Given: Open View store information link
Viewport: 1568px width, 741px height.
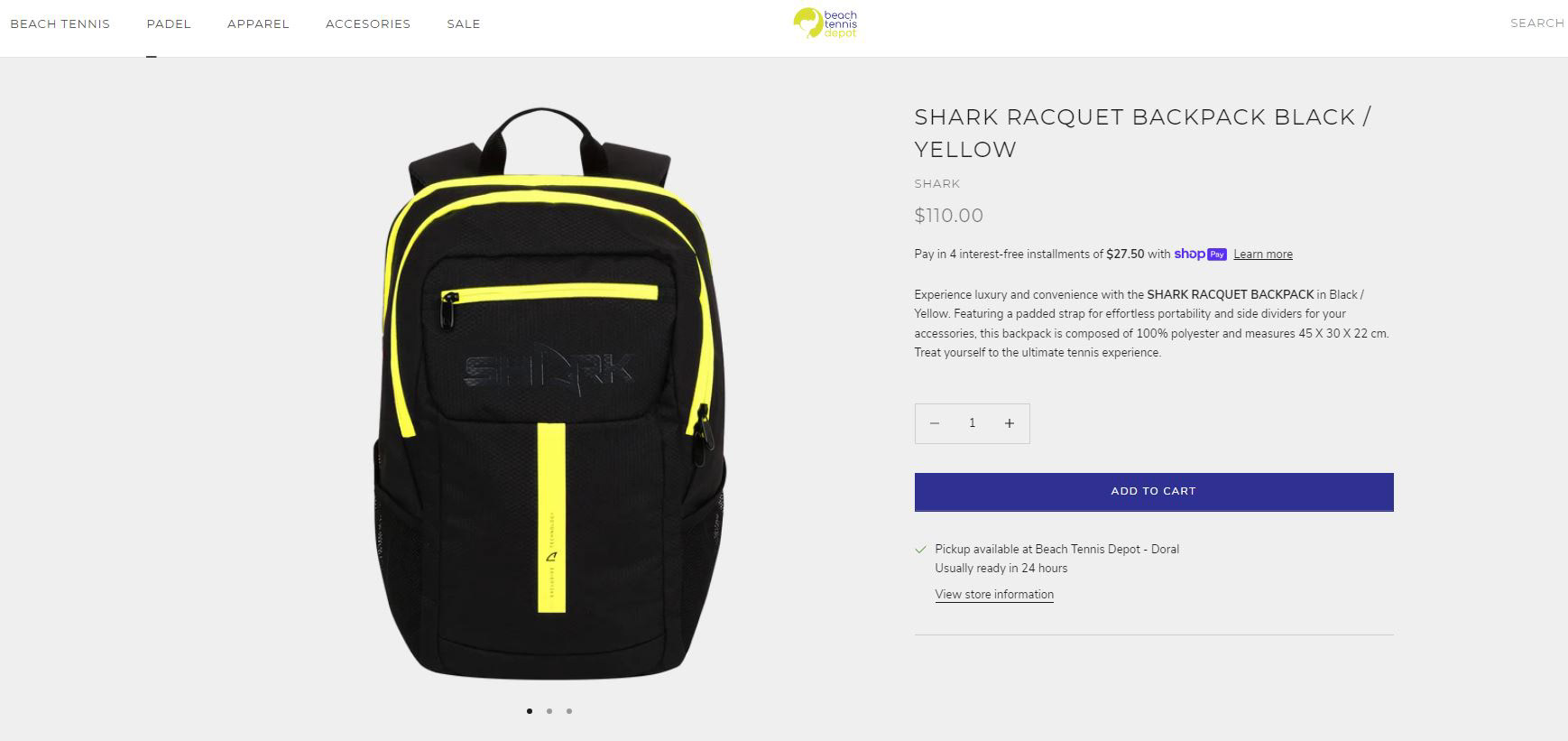Looking at the screenshot, I should click(994, 594).
